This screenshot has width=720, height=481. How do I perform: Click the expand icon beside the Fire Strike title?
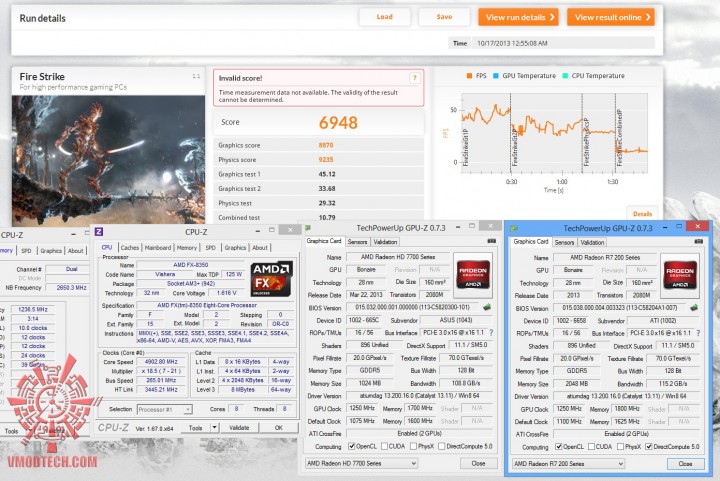196,76
